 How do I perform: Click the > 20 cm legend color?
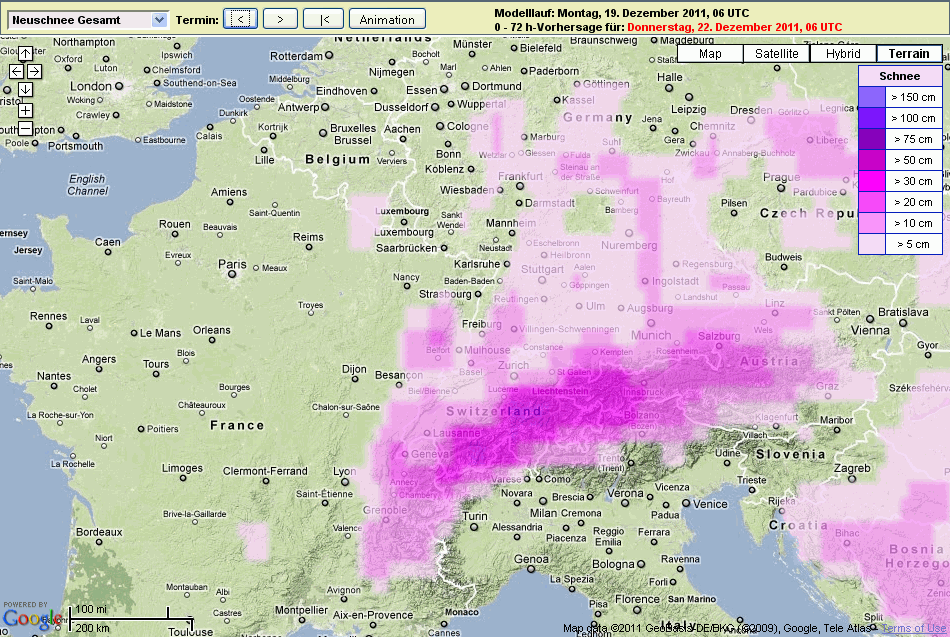click(872, 202)
